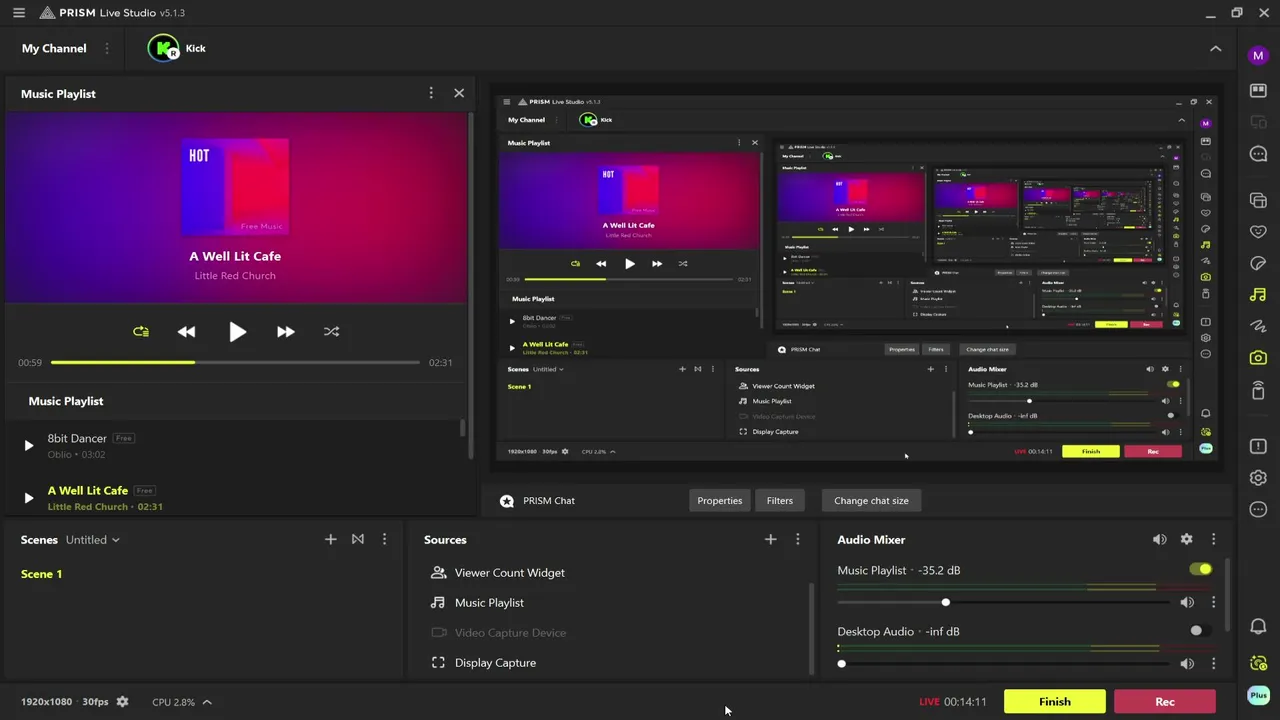Open the profile avatar M

[1258, 55]
